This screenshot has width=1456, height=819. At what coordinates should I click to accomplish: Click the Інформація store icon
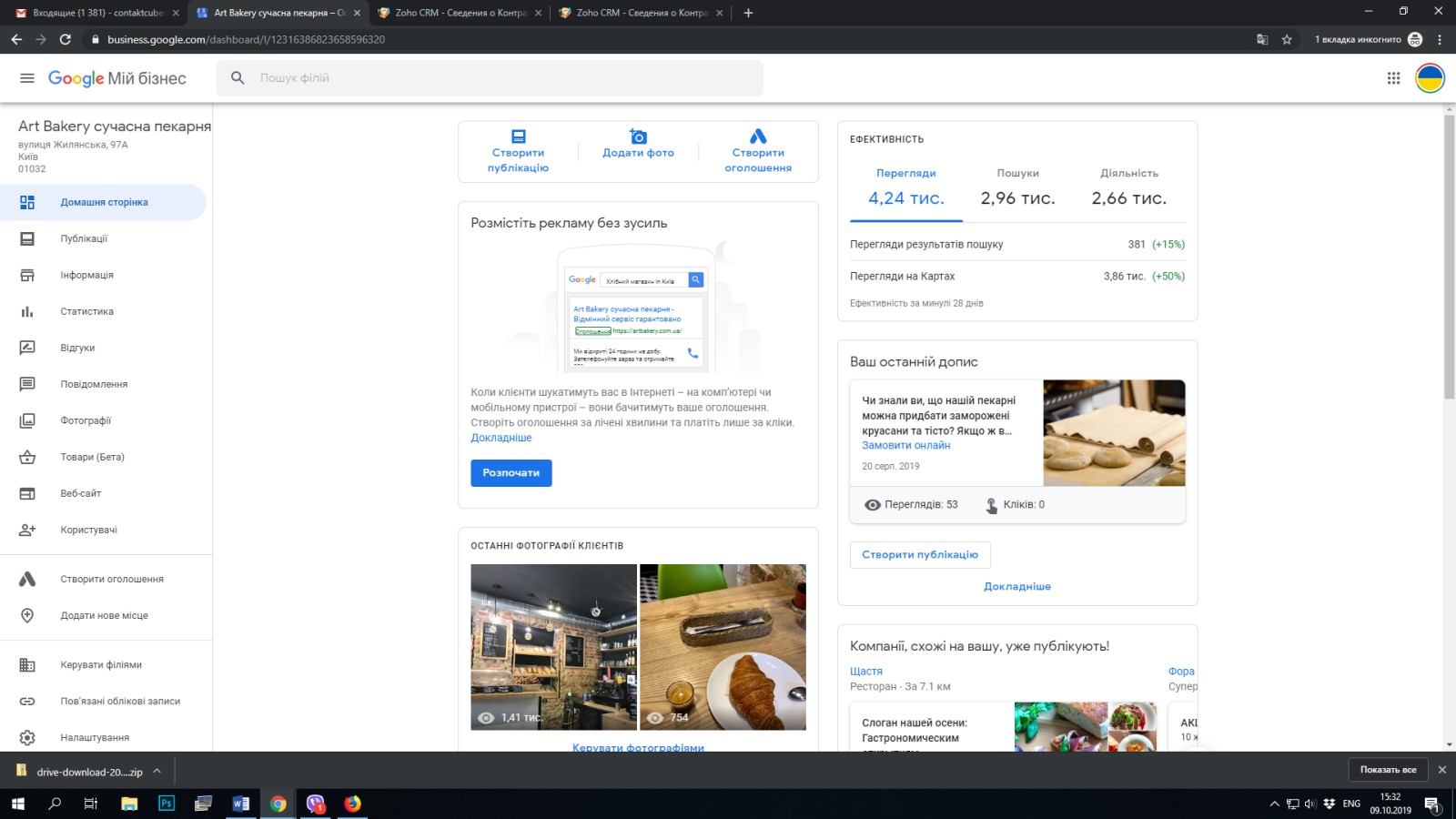[27, 275]
